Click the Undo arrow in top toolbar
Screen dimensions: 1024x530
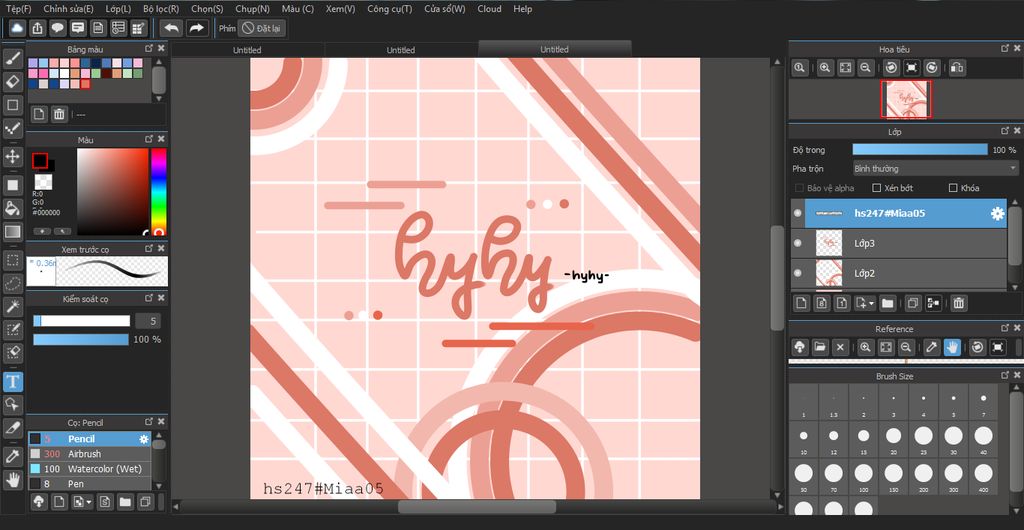[x=171, y=28]
